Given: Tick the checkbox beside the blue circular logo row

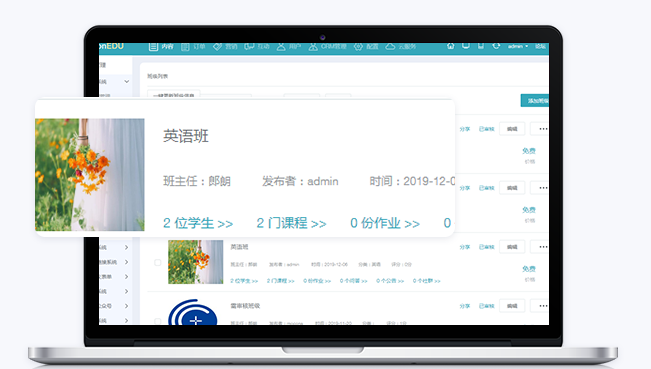Looking at the screenshot, I should coord(157,321).
